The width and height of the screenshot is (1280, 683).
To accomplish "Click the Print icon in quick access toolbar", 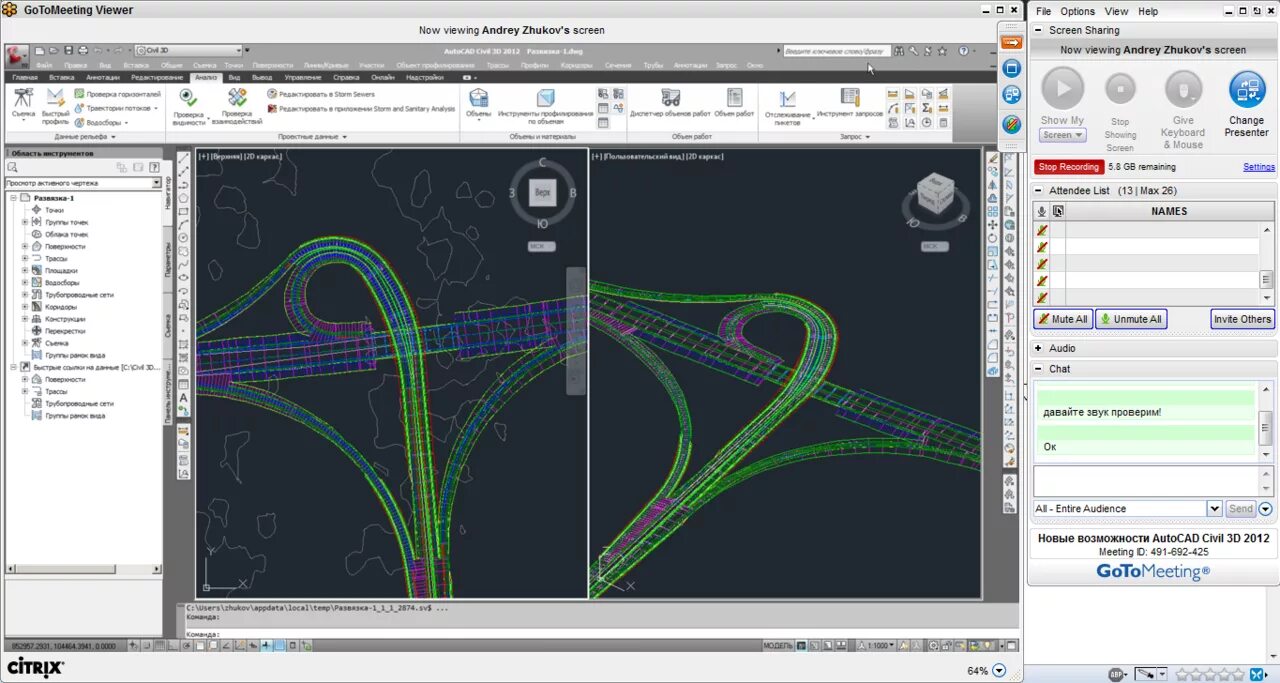I will 82,50.
